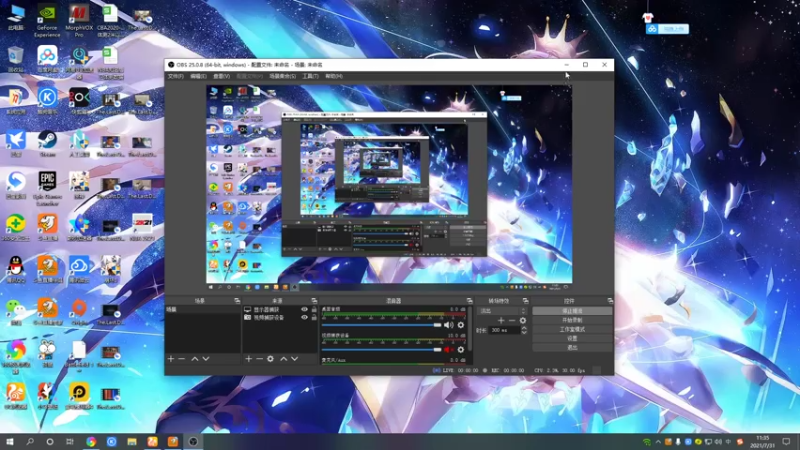
Task: Lock the display capture source
Action: [314, 310]
